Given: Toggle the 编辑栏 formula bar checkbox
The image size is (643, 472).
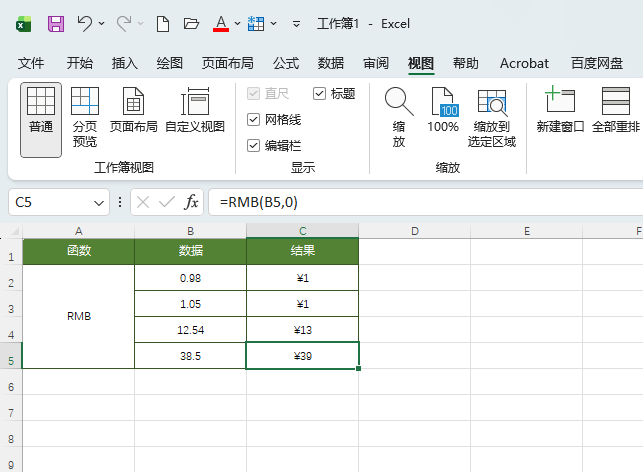Looking at the screenshot, I should tap(253, 145).
